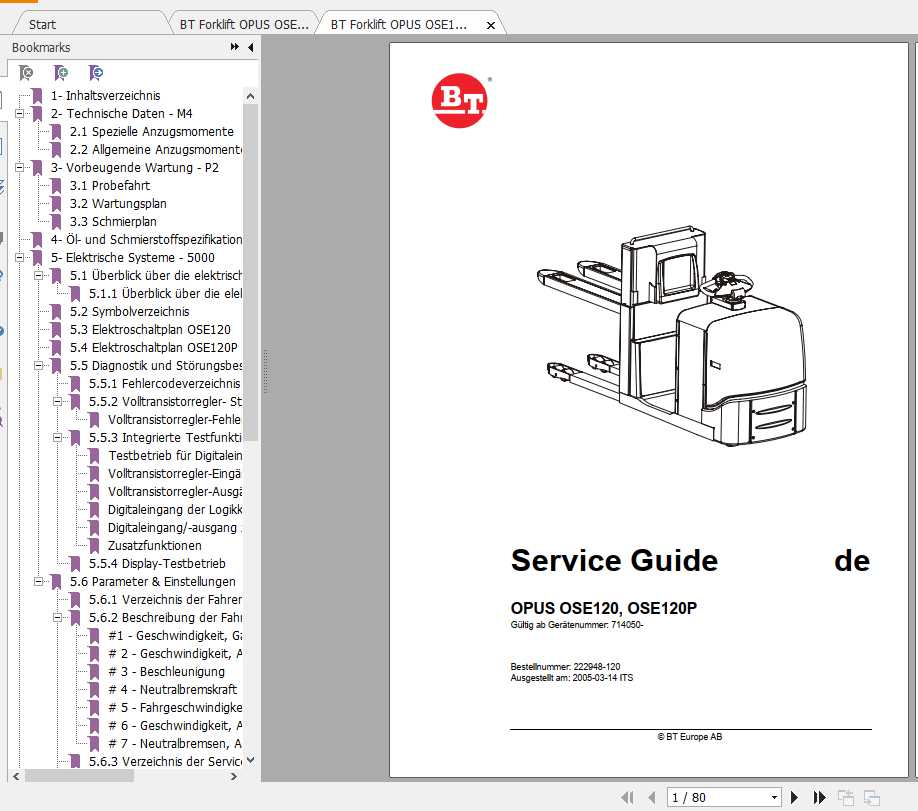Screen dimensions: 918x811
Task: Open bookmark Volltransistorregler-Ausgä
Action: 175,492
